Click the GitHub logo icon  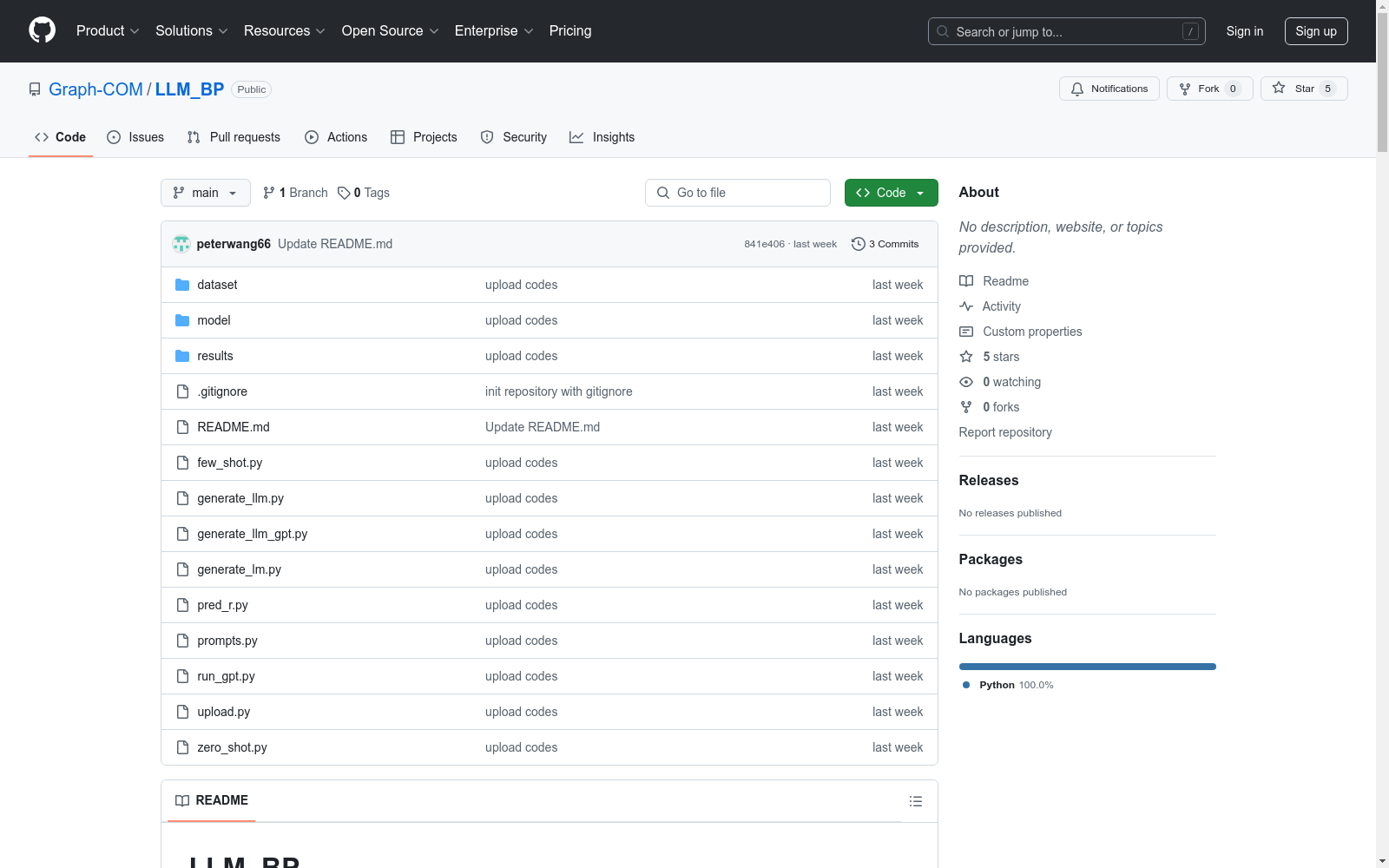point(42,30)
